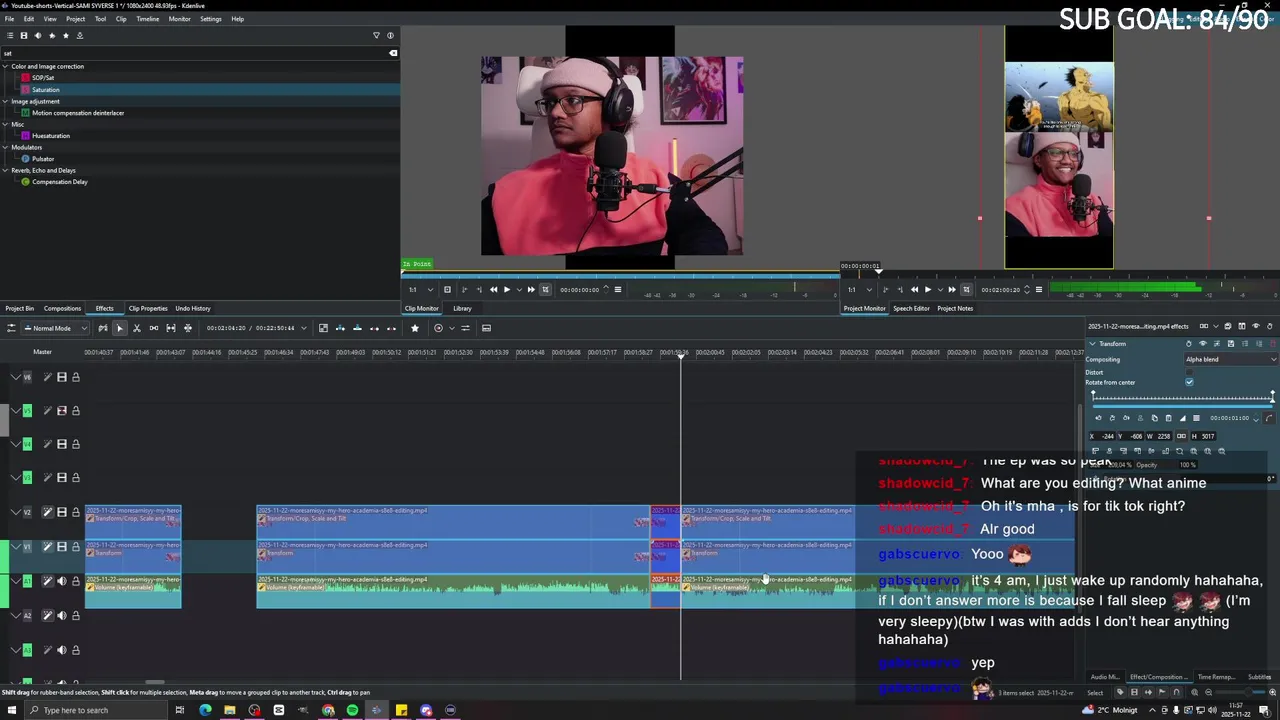Click the Clip Monitor timeline ruler
This screenshot has width=1280, height=720.
tap(620, 274)
